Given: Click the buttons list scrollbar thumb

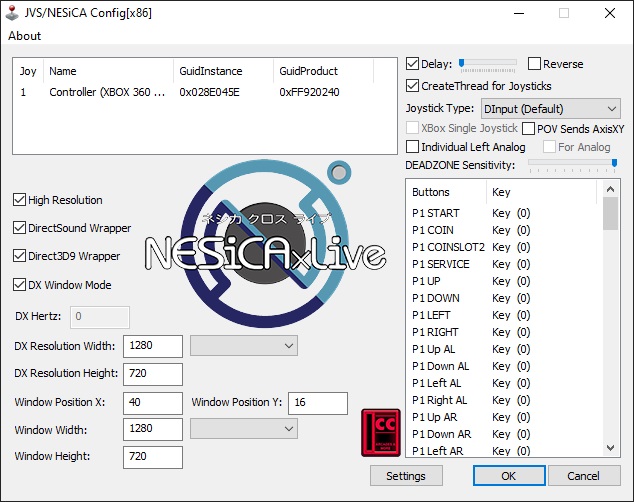Looking at the screenshot, I should pos(611,213).
